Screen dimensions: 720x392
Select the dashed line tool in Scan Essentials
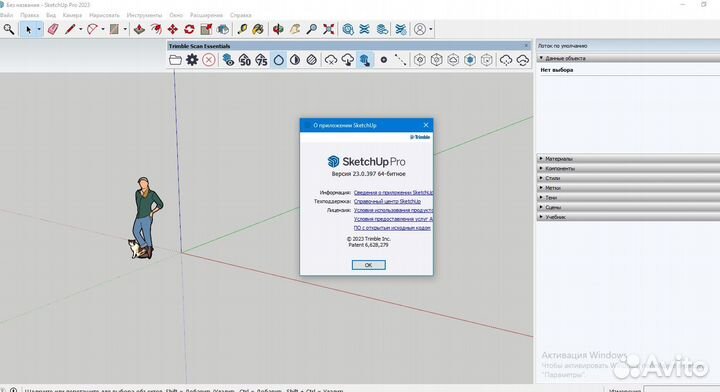click(400, 60)
